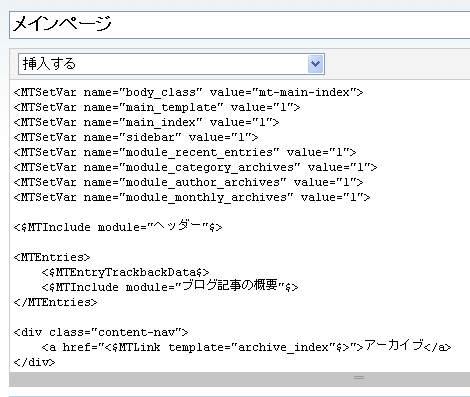Image resolution: width=470 pixels, height=397 pixels.
Task: Click the メインページ template name field
Action: point(239,25)
